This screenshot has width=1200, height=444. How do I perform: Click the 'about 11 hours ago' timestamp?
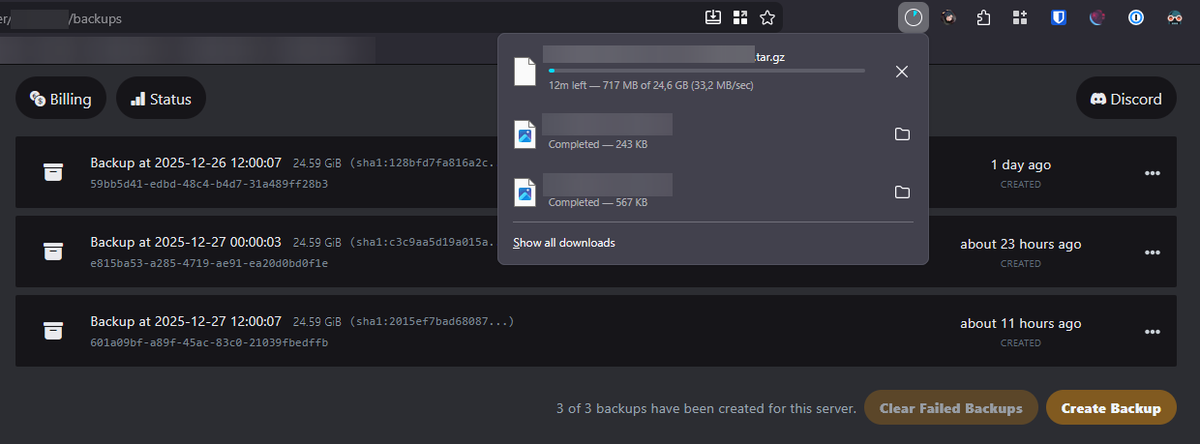point(1021,323)
